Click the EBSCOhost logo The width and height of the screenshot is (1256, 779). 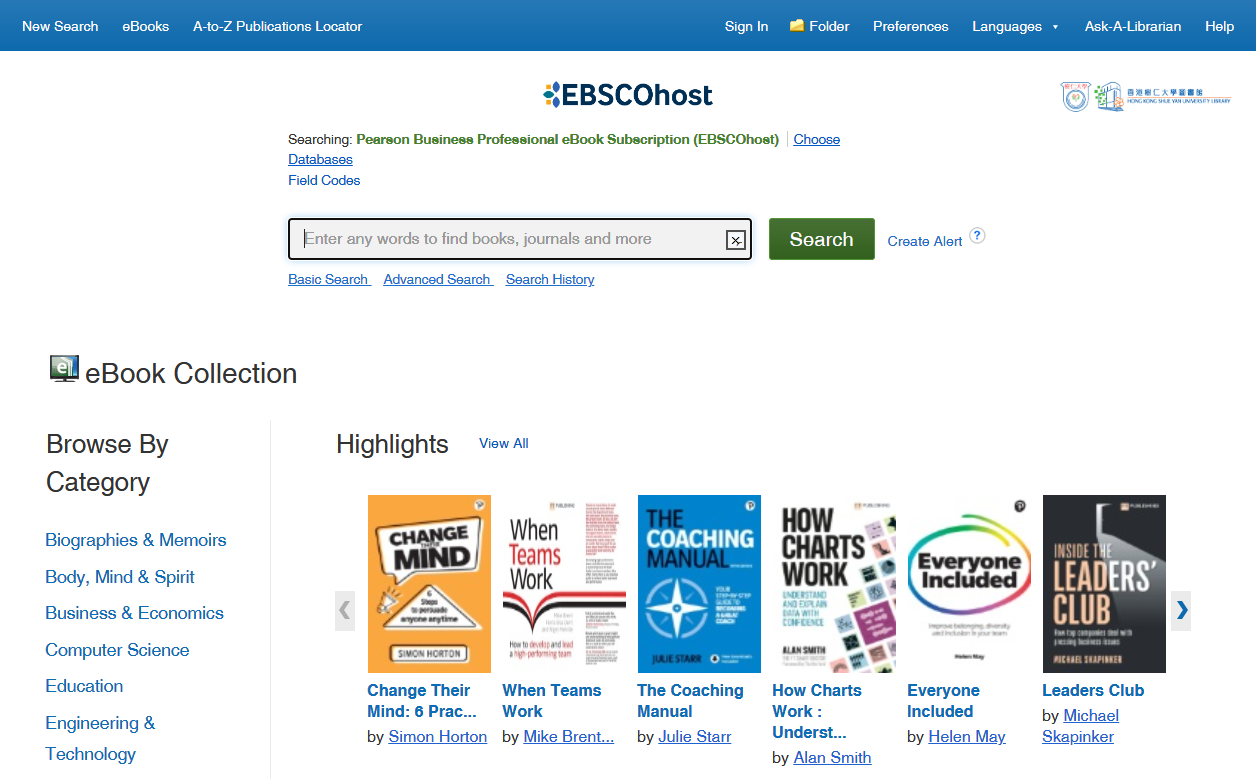[628, 95]
